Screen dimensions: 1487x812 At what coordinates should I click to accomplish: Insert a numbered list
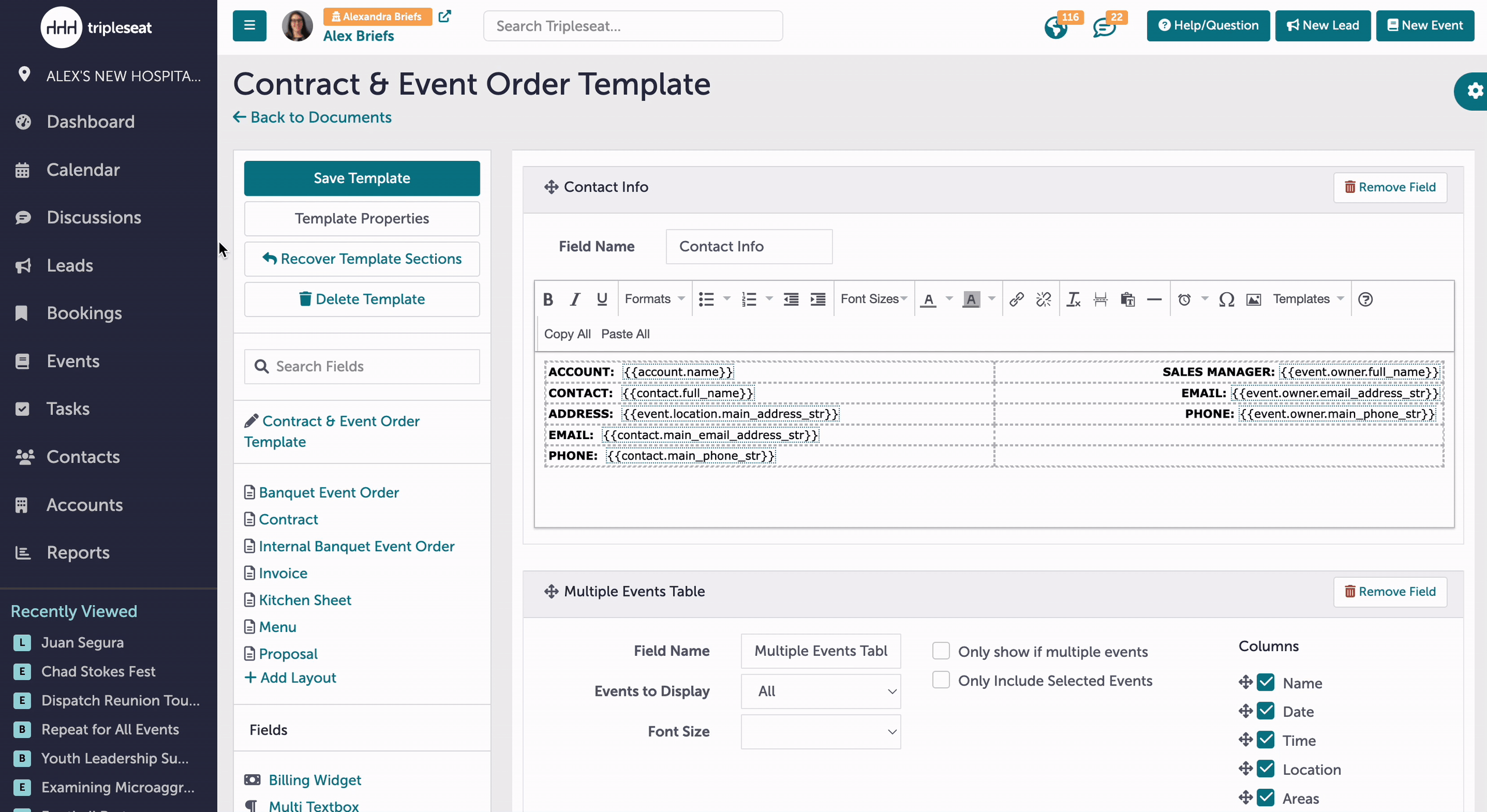pos(749,299)
